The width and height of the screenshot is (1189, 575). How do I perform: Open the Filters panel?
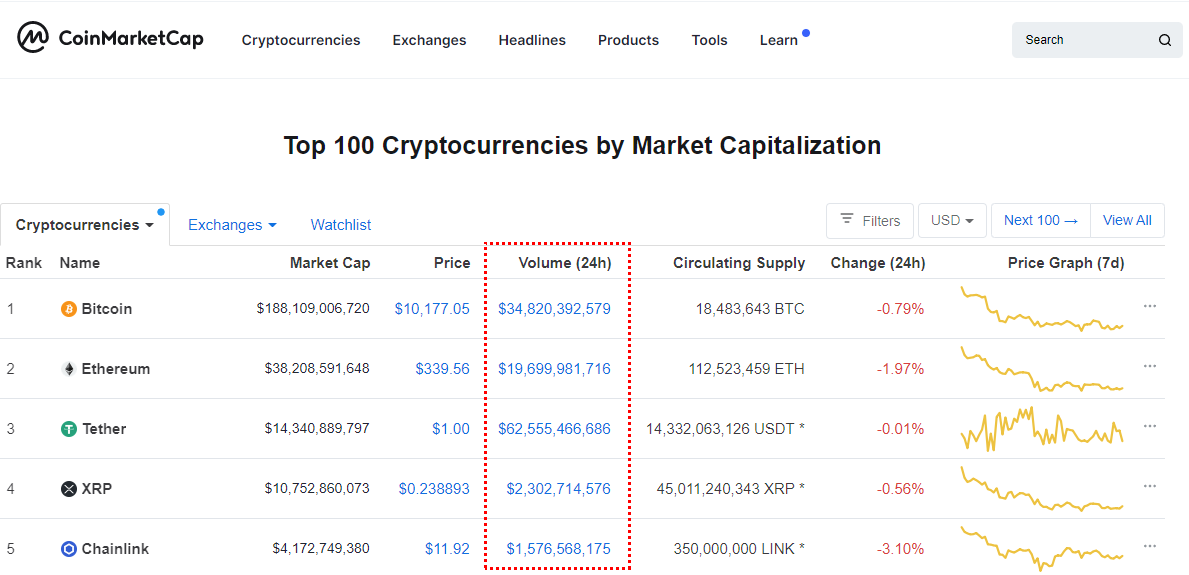click(x=870, y=221)
